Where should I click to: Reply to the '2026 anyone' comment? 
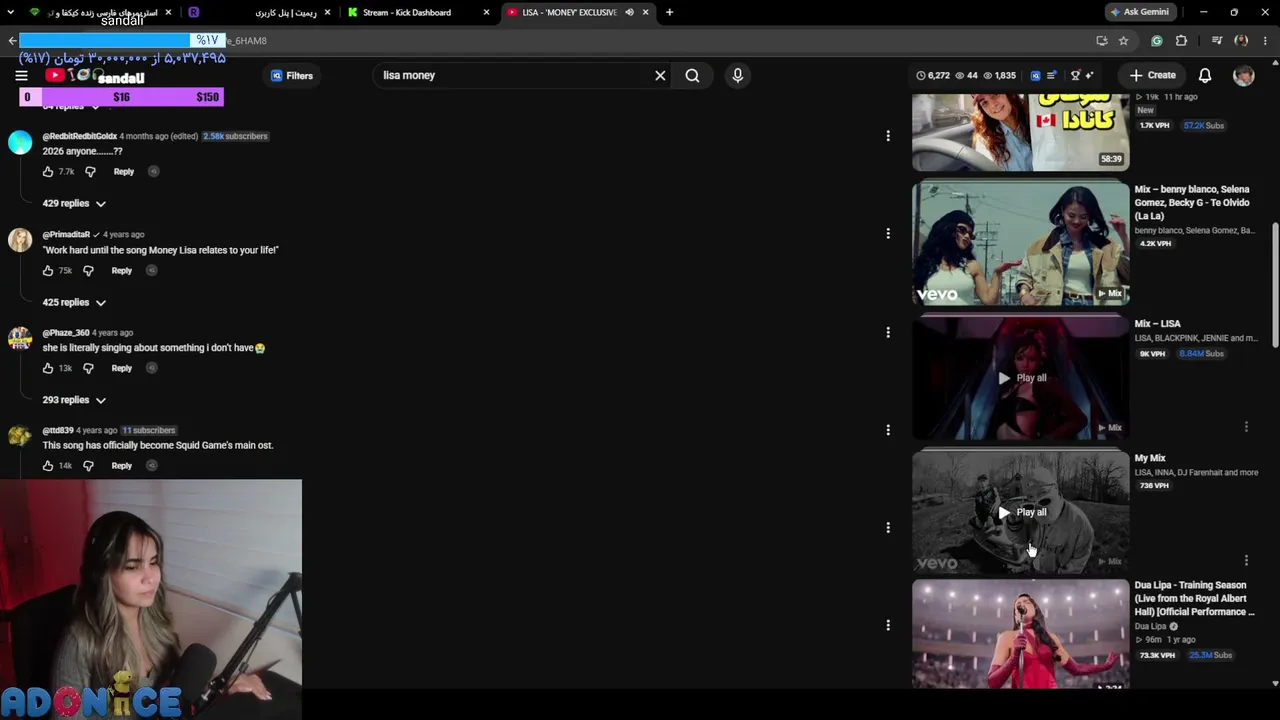[x=124, y=172]
